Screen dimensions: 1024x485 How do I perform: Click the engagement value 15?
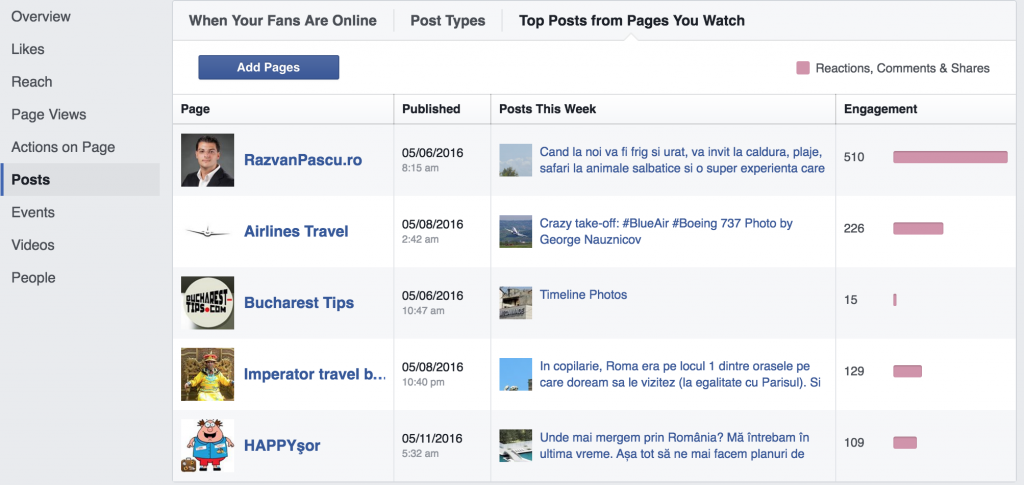[x=850, y=300]
